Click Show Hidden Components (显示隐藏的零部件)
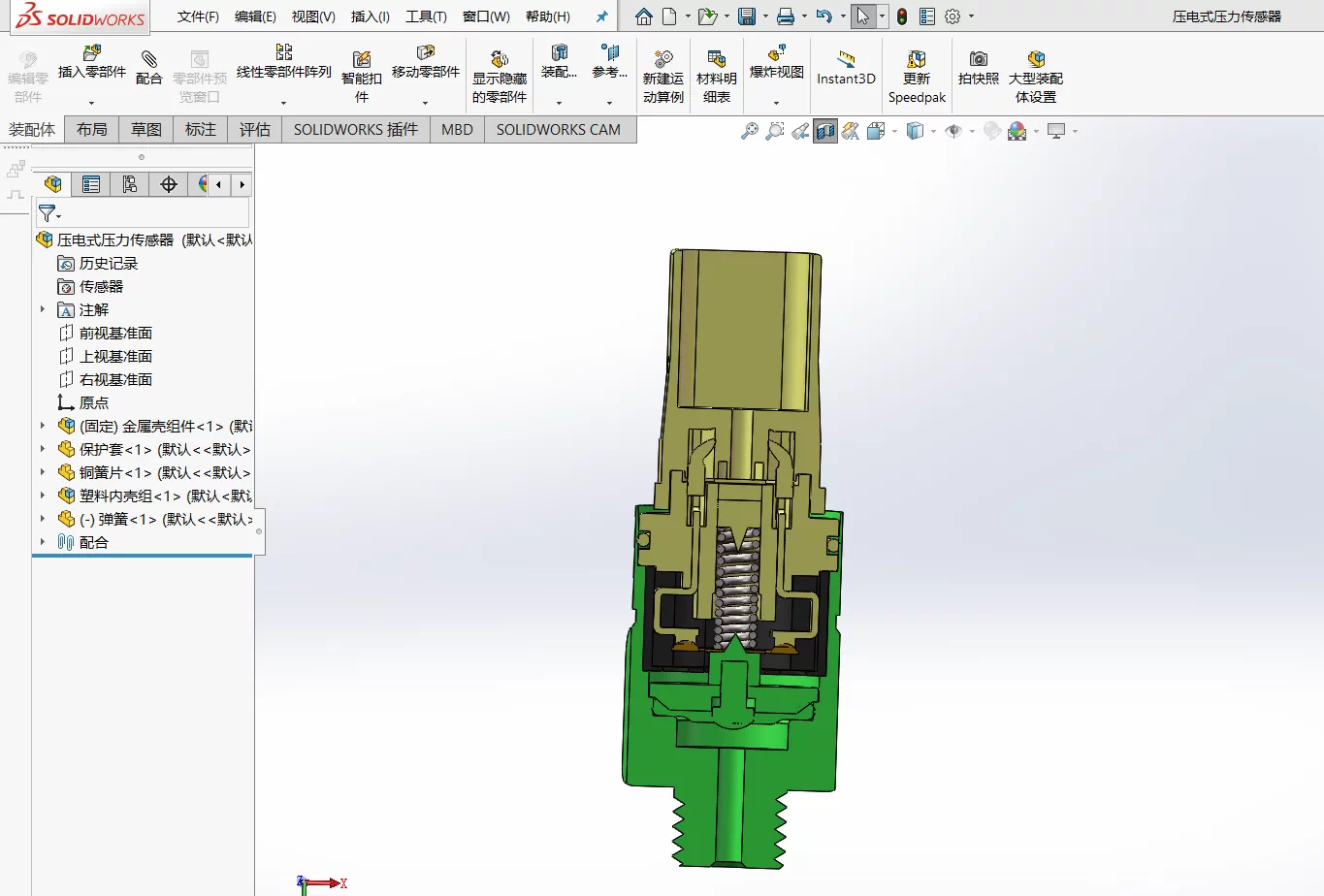The width and height of the screenshot is (1324, 896). pos(500,76)
